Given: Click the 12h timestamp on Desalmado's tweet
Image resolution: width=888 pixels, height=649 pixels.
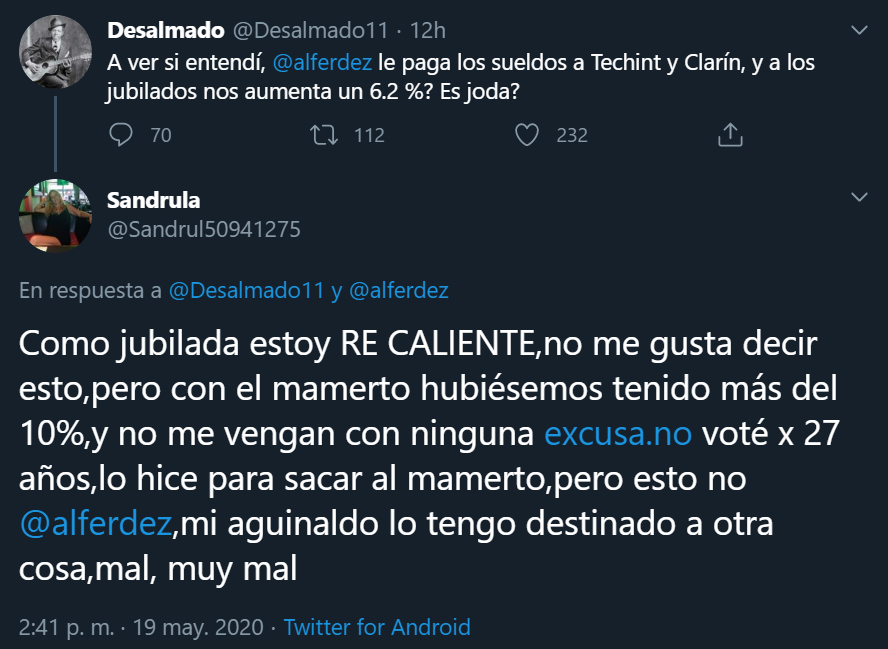Looking at the screenshot, I should [432, 32].
